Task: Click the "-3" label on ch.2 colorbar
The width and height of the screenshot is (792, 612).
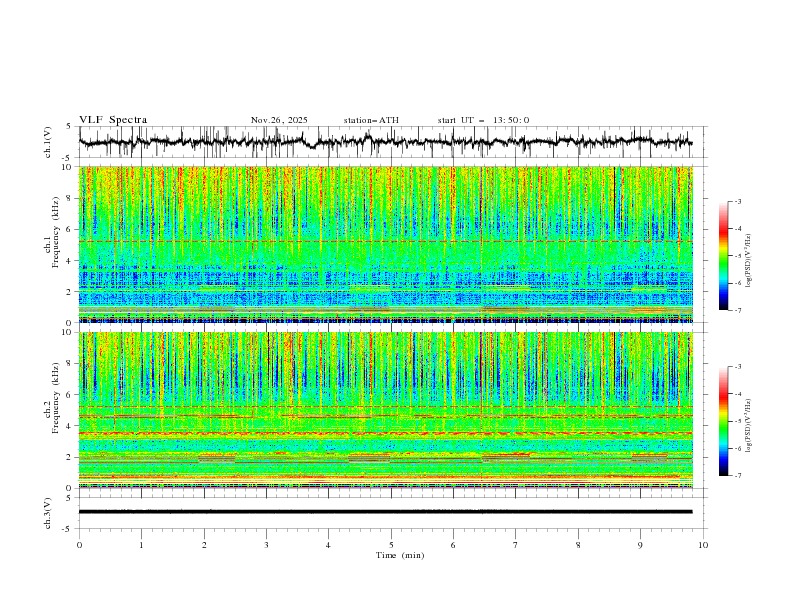Action: [737, 367]
